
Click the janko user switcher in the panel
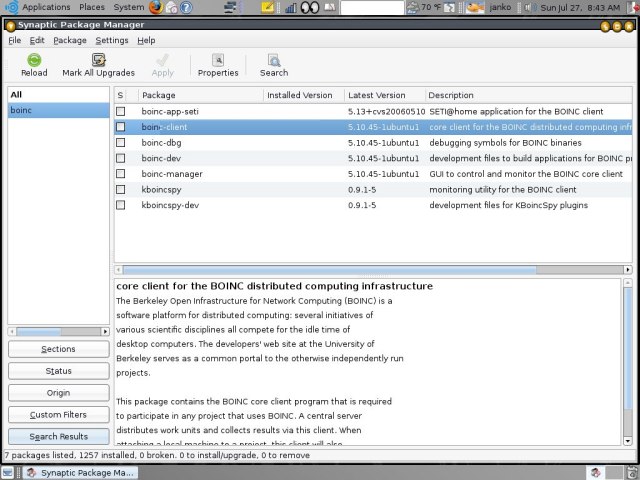500,7
